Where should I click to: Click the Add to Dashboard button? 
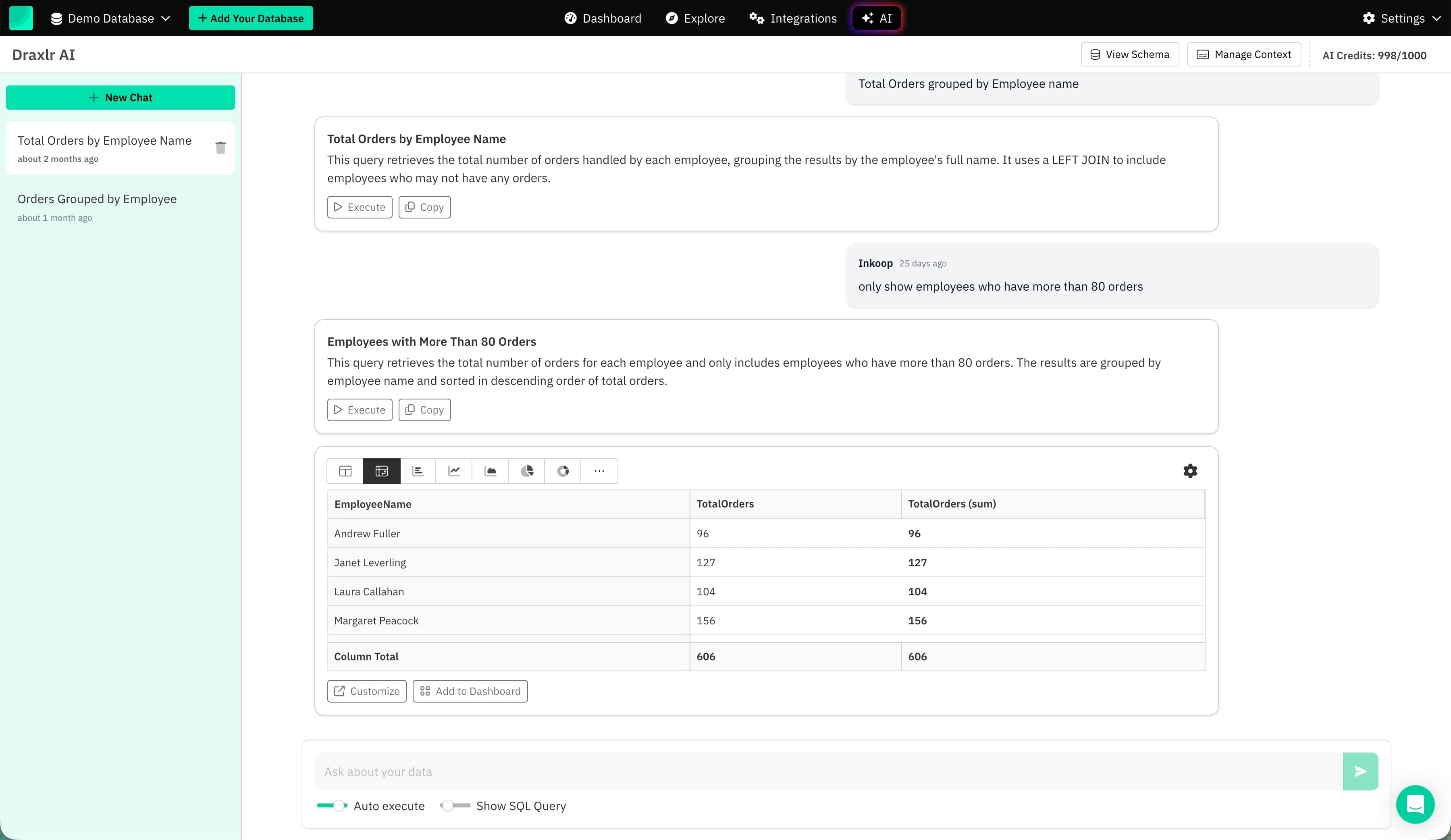coord(470,691)
